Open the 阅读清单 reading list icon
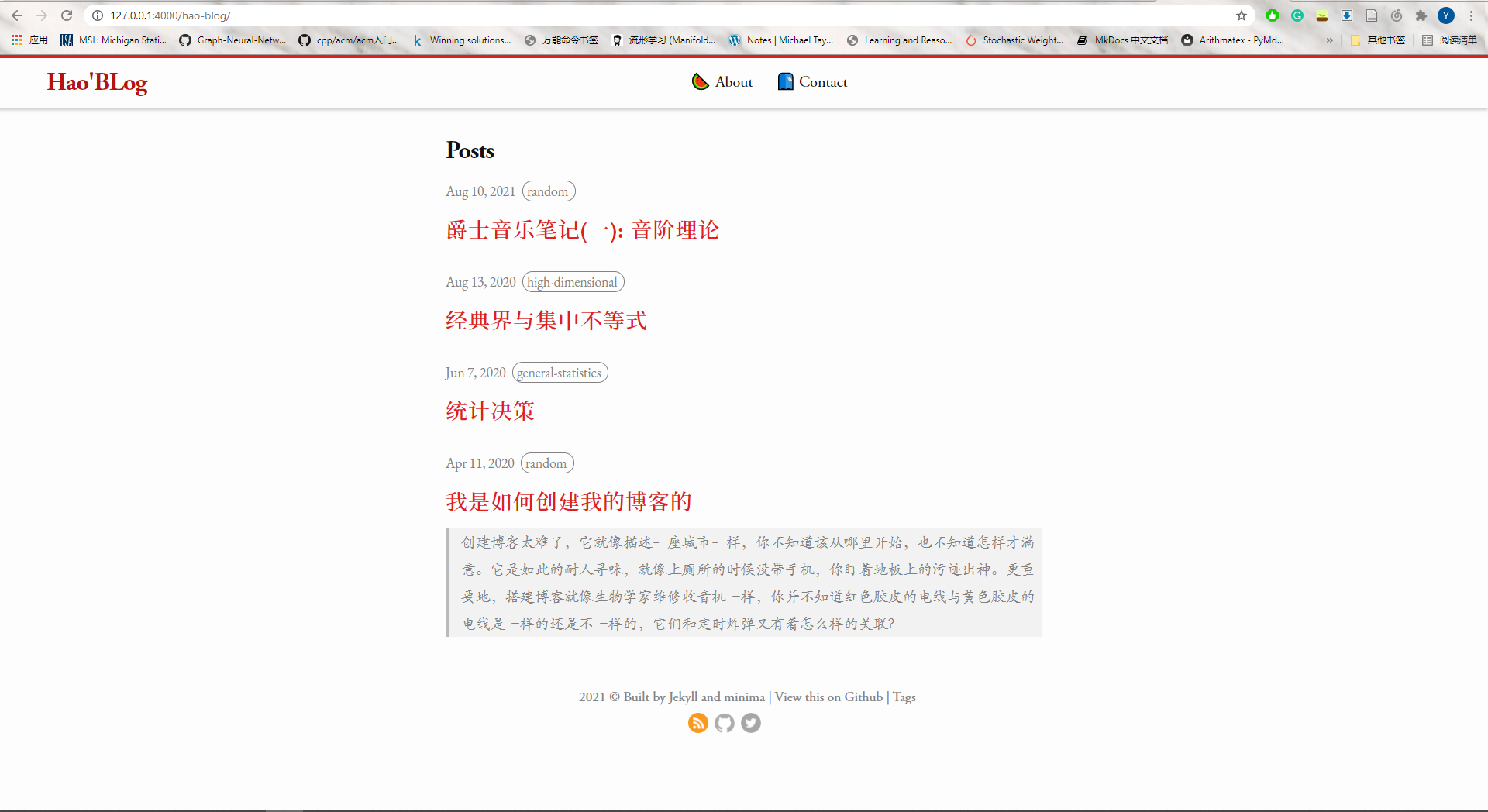 (1427, 40)
